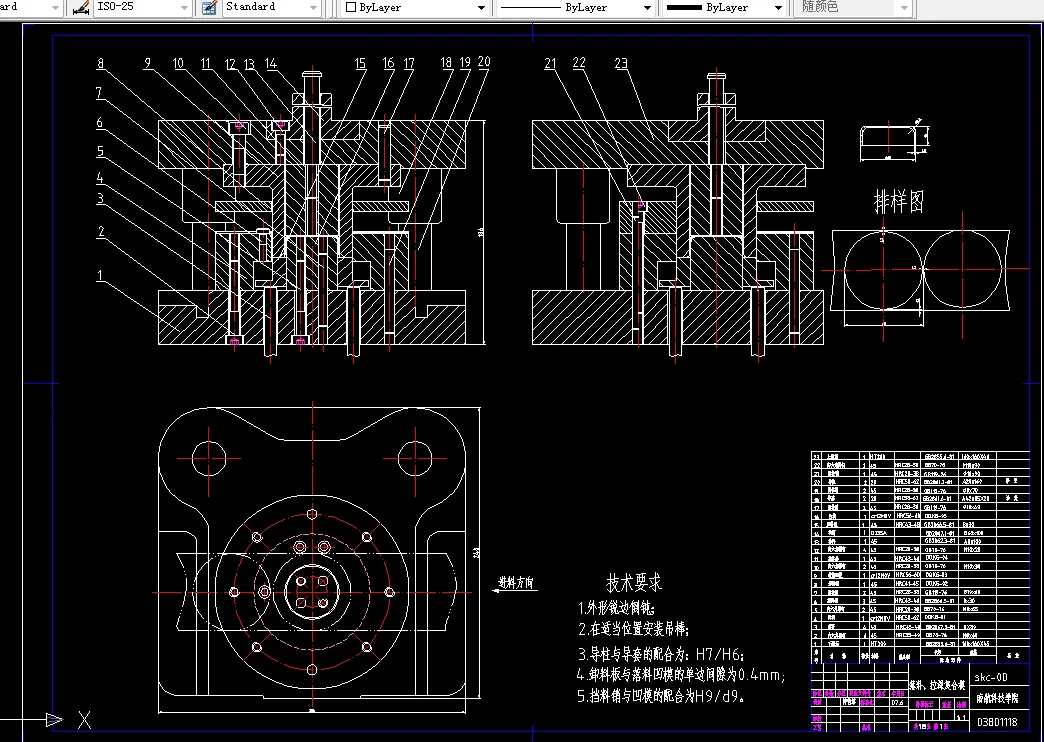
Task: Click the toolbar grip before color control
Action: (332, 7)
